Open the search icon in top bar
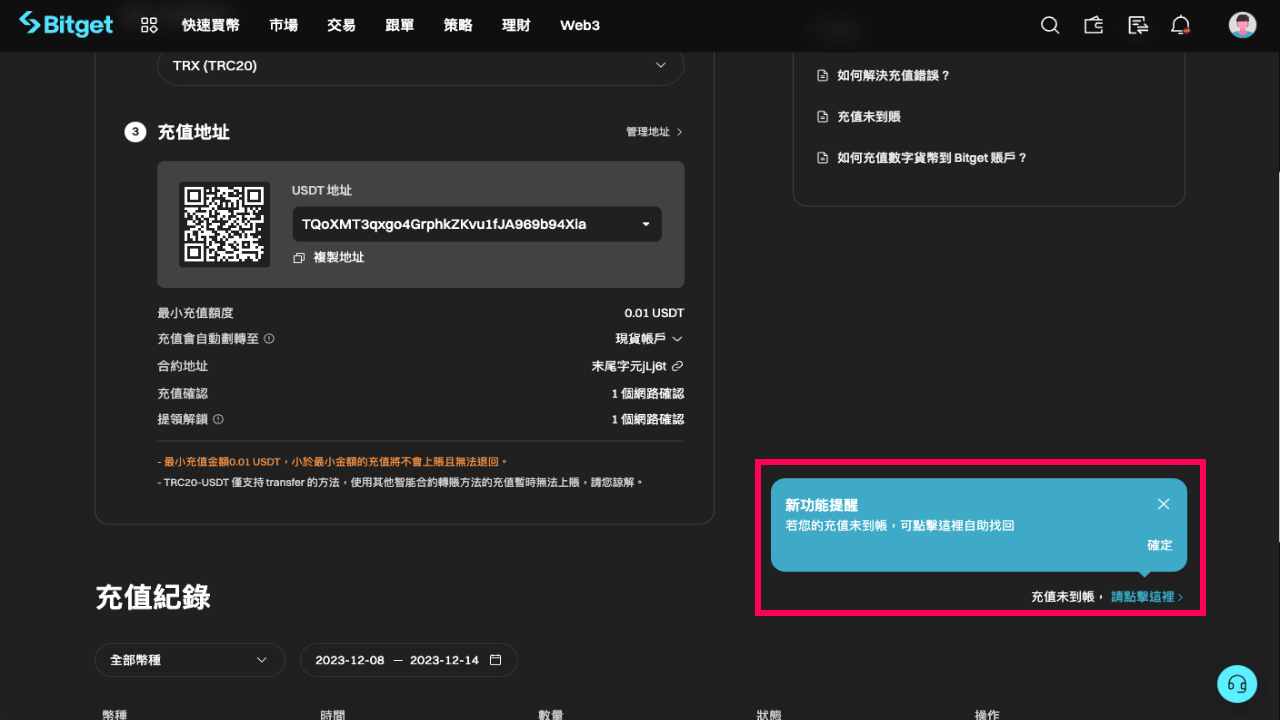Viewport: 1280px width, 720px height. click(1049, 25)
